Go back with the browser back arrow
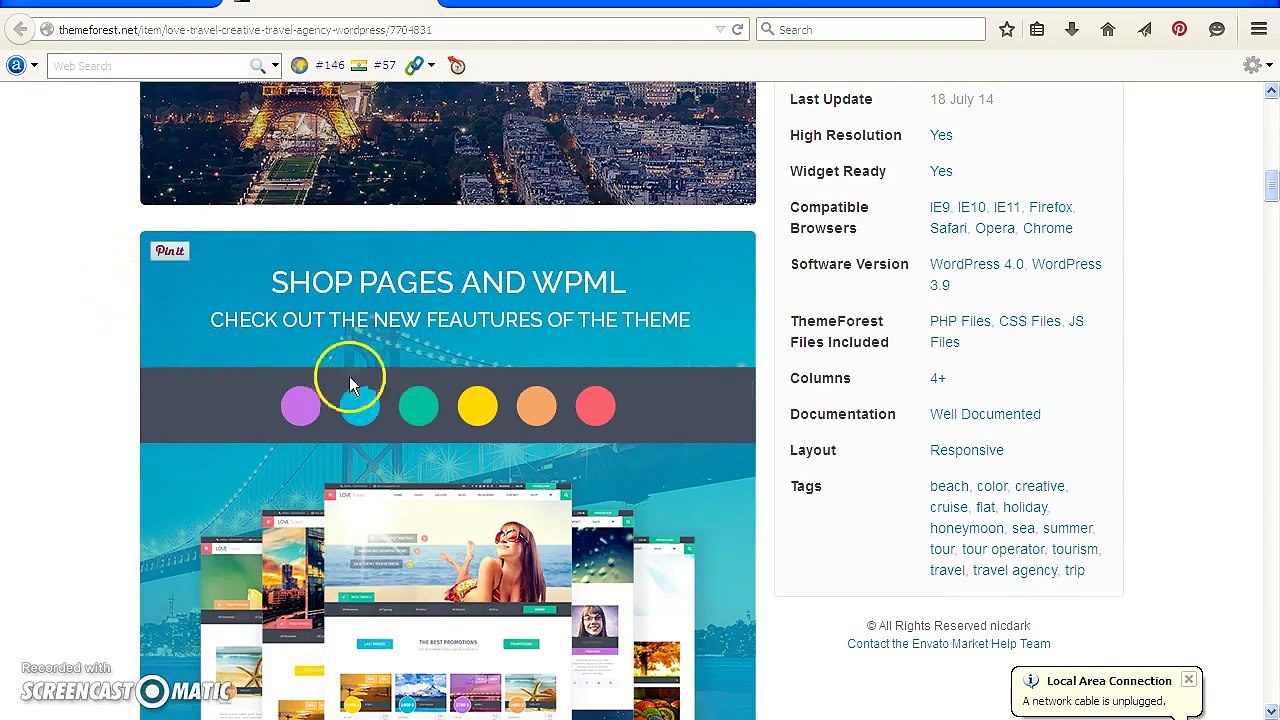 pyautogui.click(x=20, y=30)
